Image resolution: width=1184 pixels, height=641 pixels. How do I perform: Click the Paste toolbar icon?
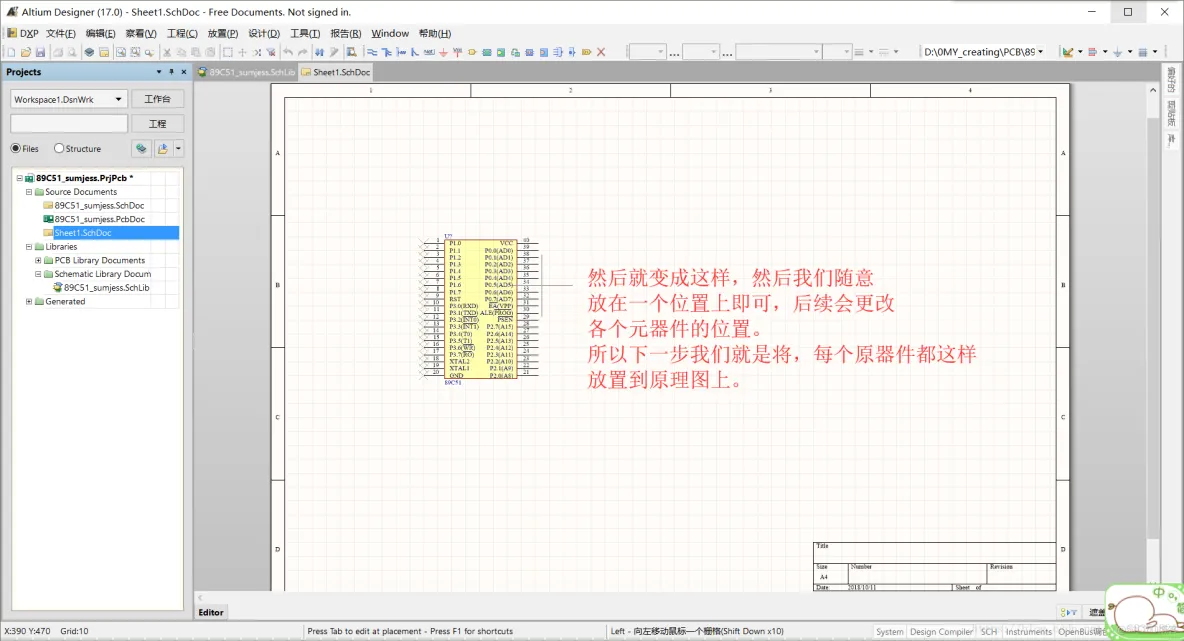point(196,52)
